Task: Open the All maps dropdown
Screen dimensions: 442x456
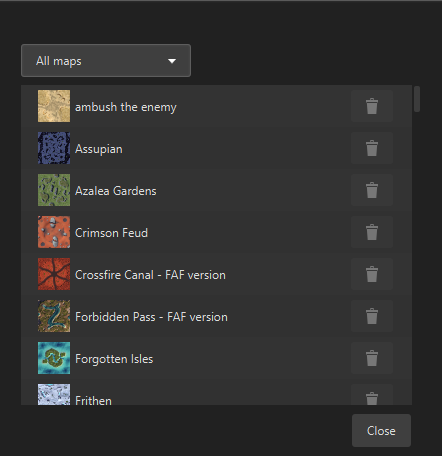Action: coord(106,61)
